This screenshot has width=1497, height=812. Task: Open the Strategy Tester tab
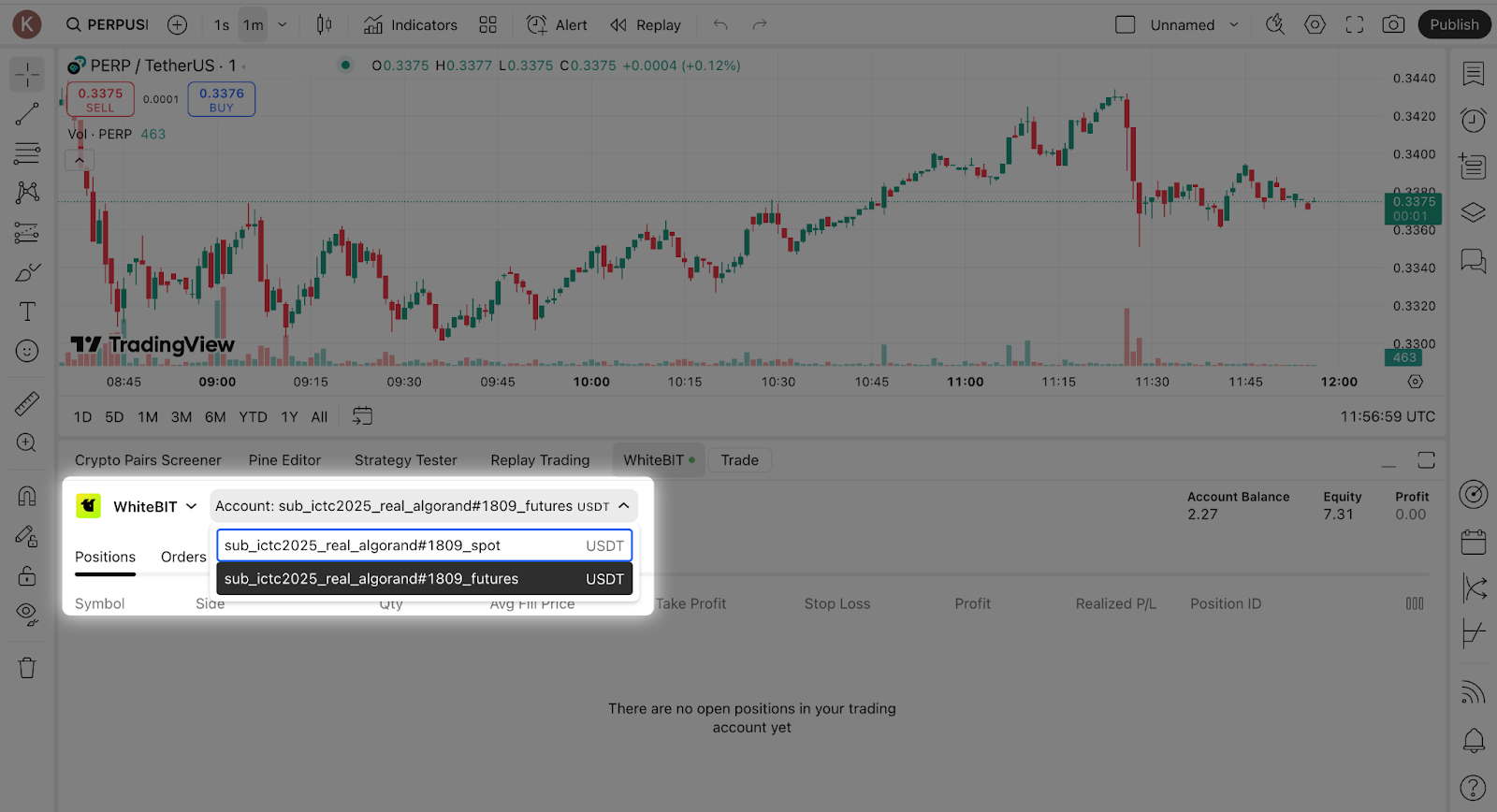[x=406, y=460]
